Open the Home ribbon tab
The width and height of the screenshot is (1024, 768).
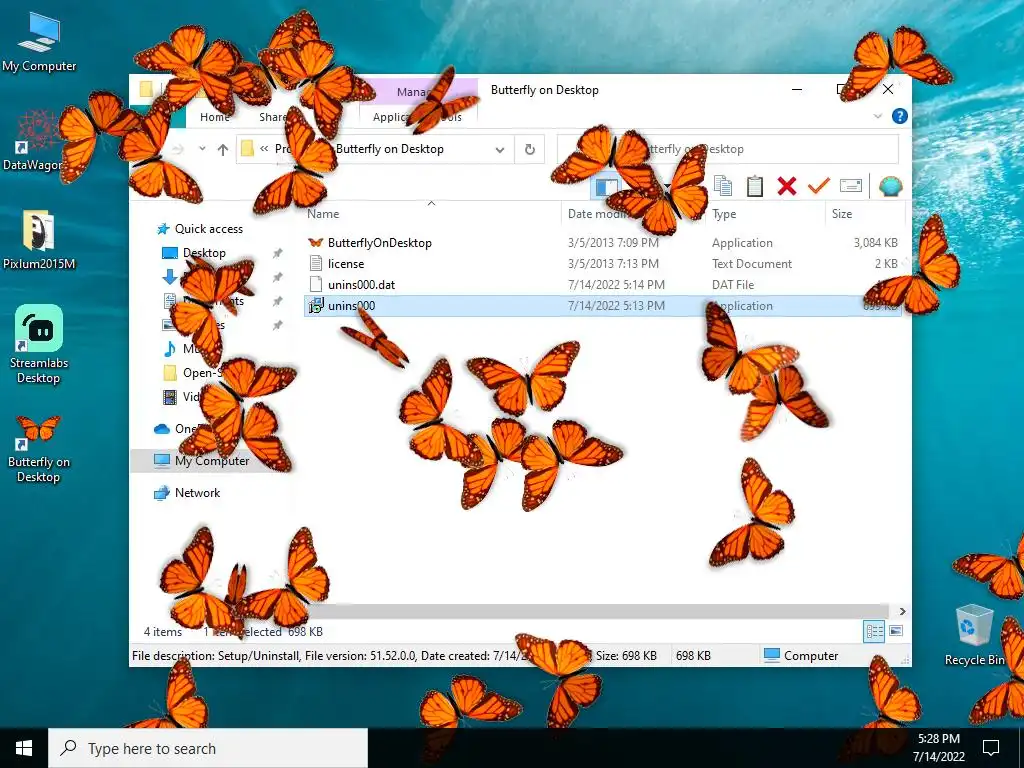point(214,117)
